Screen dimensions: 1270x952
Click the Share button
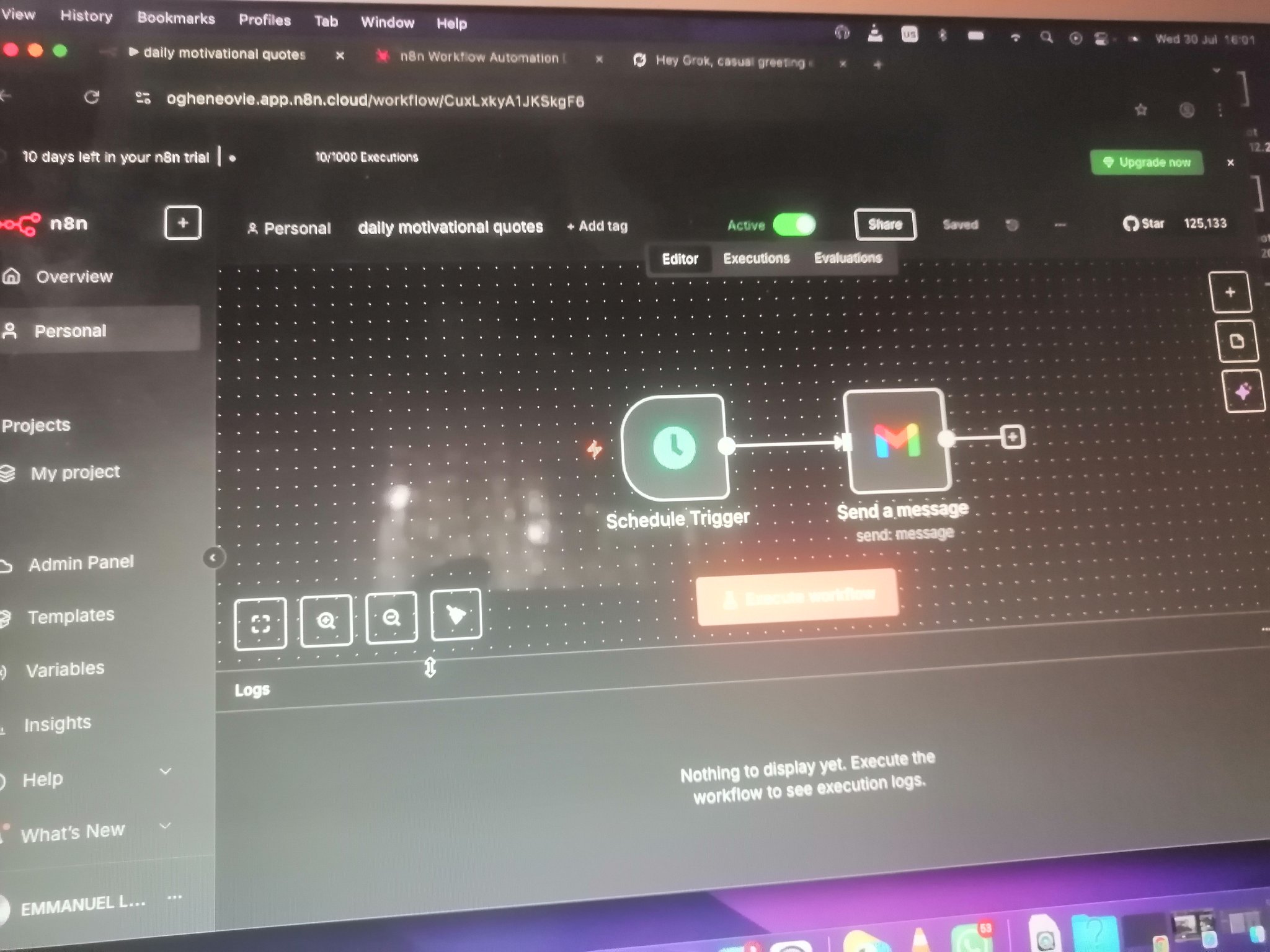pos(885,224)
